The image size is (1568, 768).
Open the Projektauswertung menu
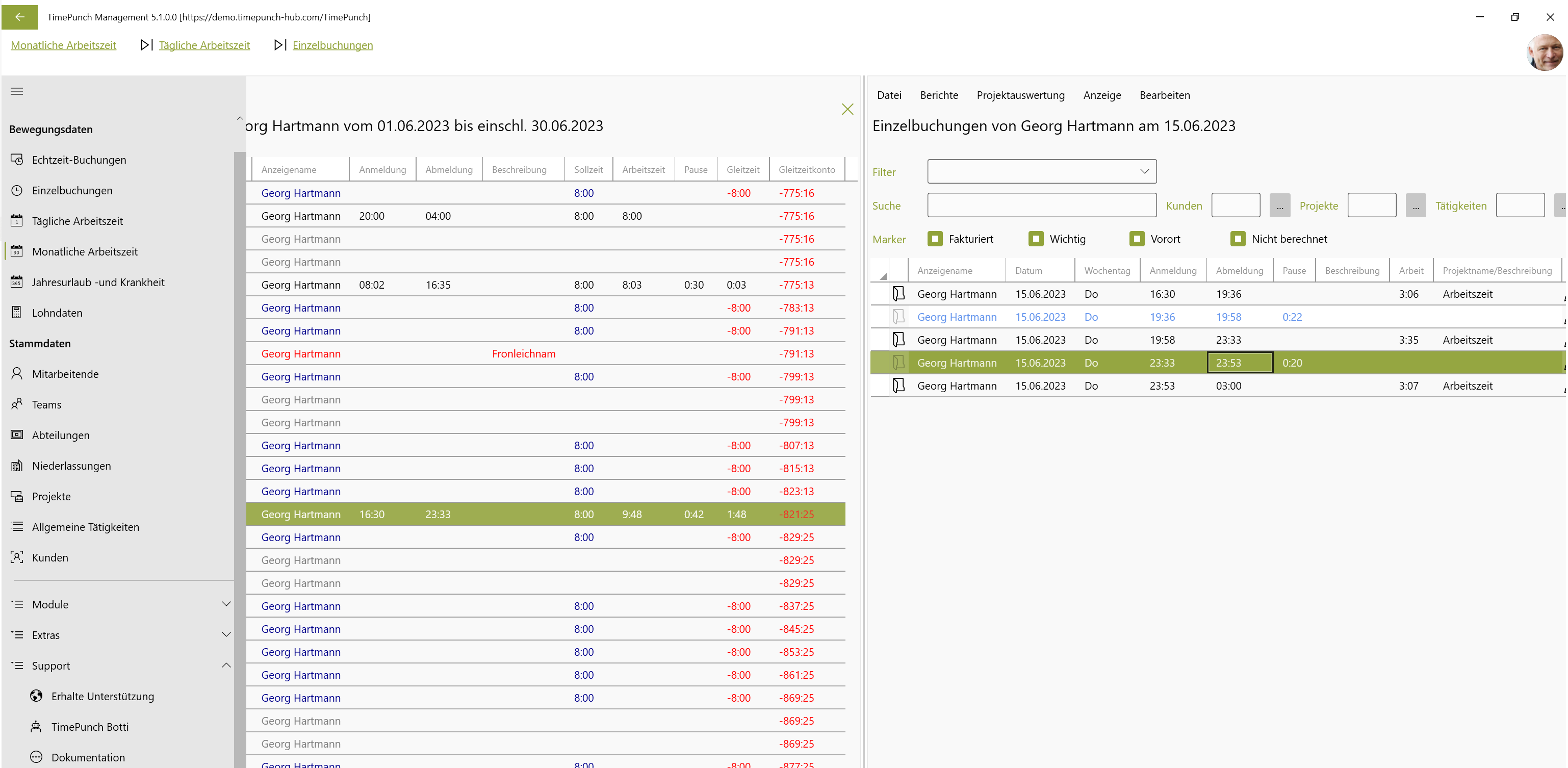click(x=1020, y=95)
